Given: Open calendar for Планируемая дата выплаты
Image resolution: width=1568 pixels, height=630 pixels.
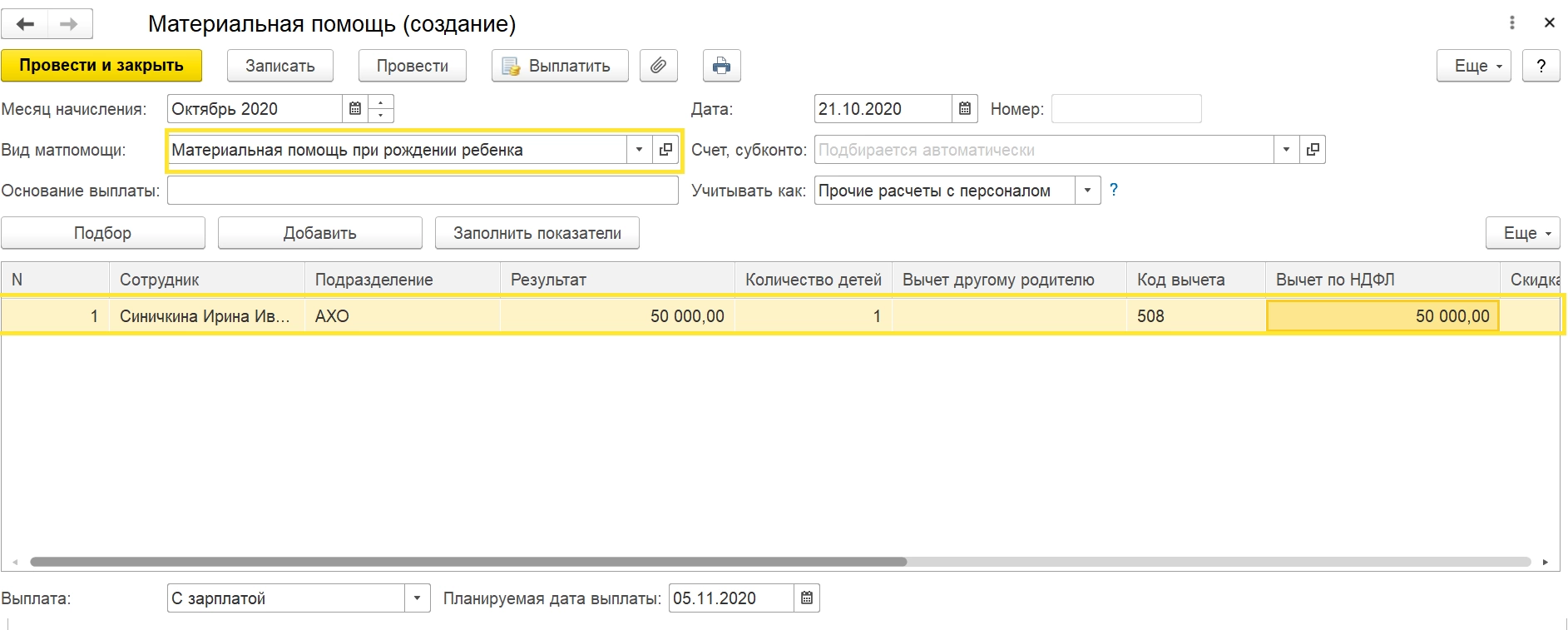Looking at the screenshot, I should (x=807, y=598).
